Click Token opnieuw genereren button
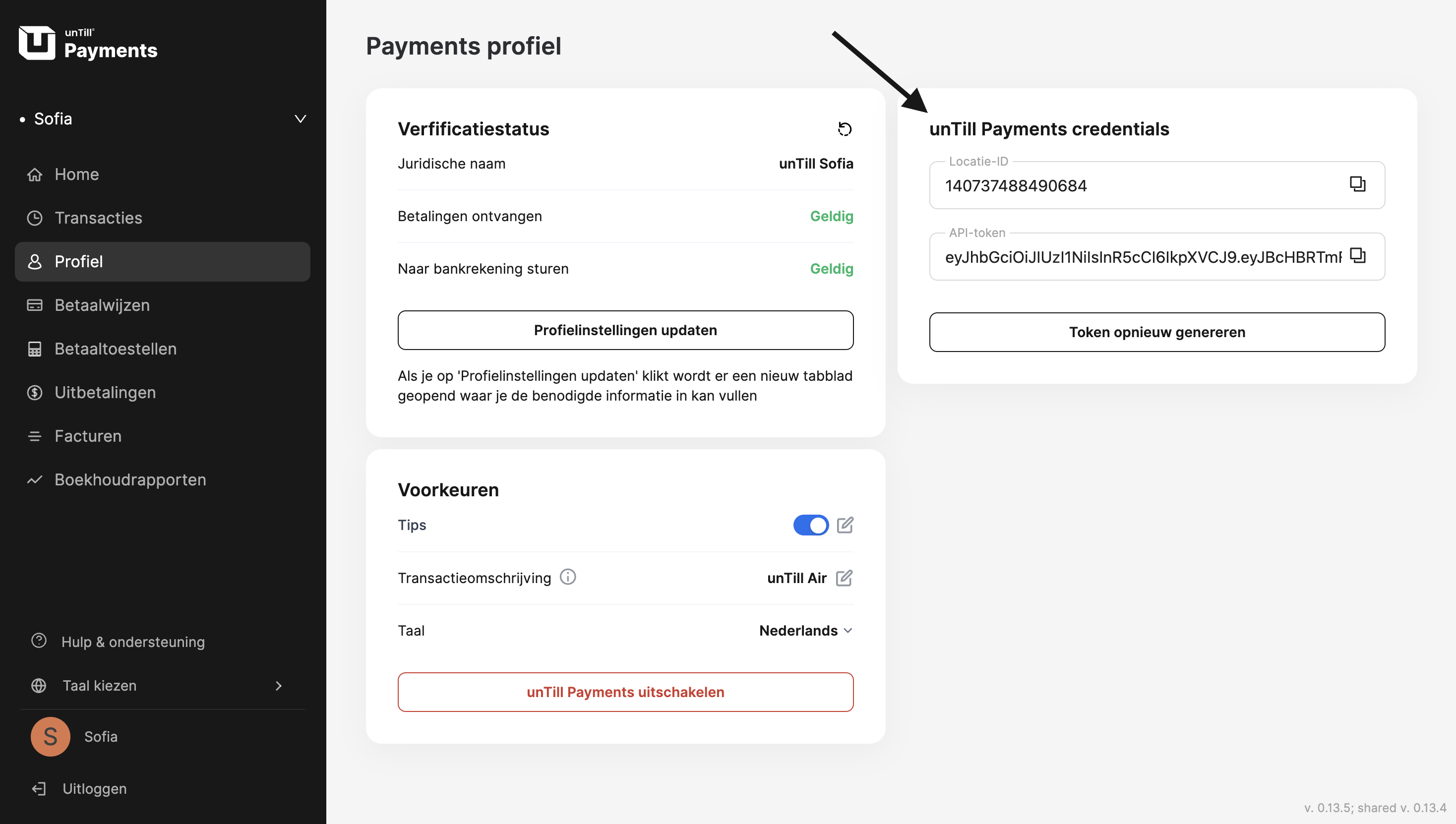Screen dimensions: 1456x824 1157,332
